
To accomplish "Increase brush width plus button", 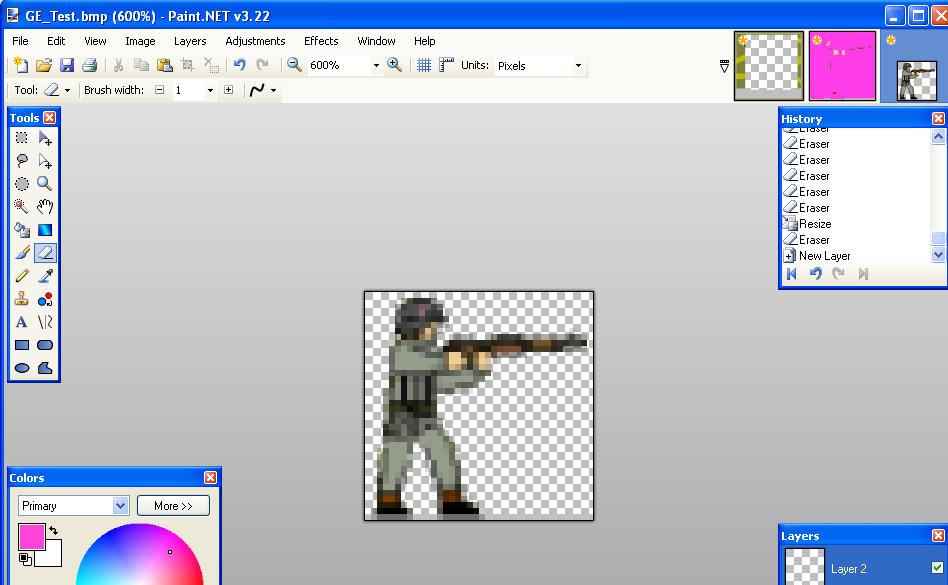I will [229, 90].
